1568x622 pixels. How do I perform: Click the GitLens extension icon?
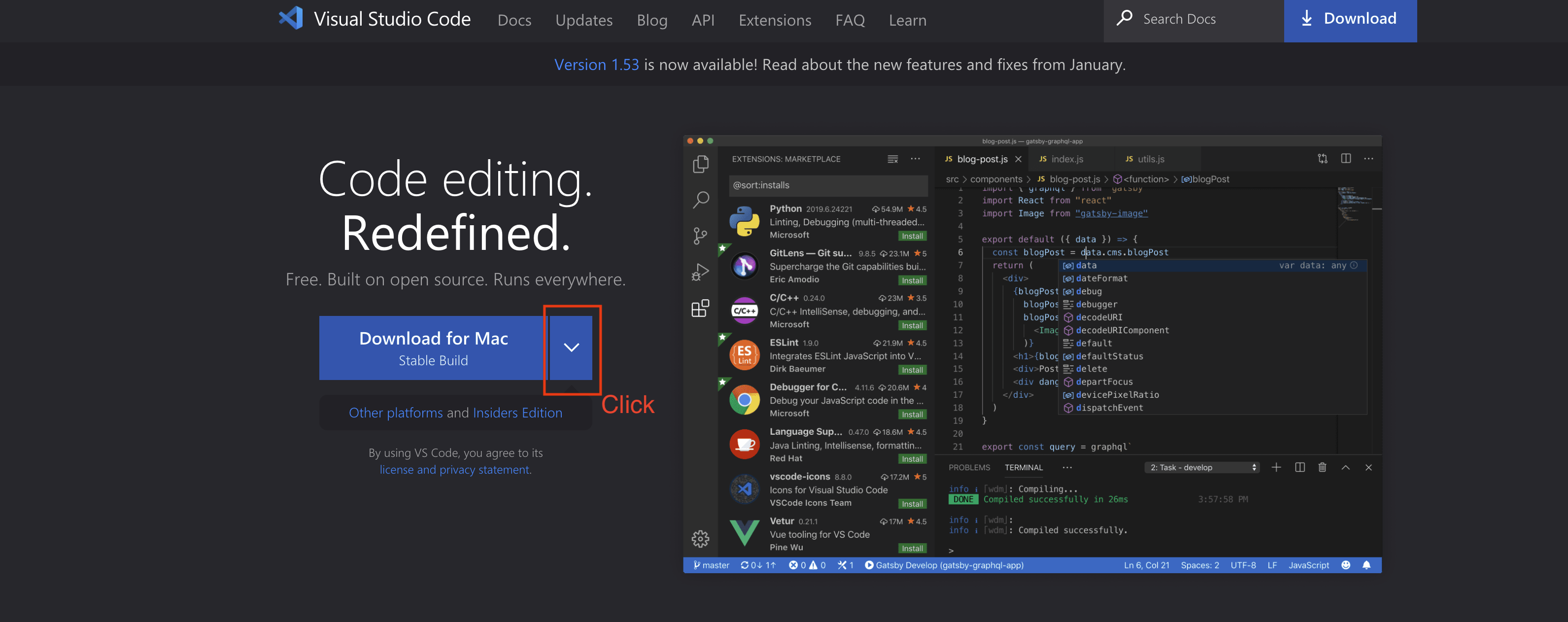(745, 265)
